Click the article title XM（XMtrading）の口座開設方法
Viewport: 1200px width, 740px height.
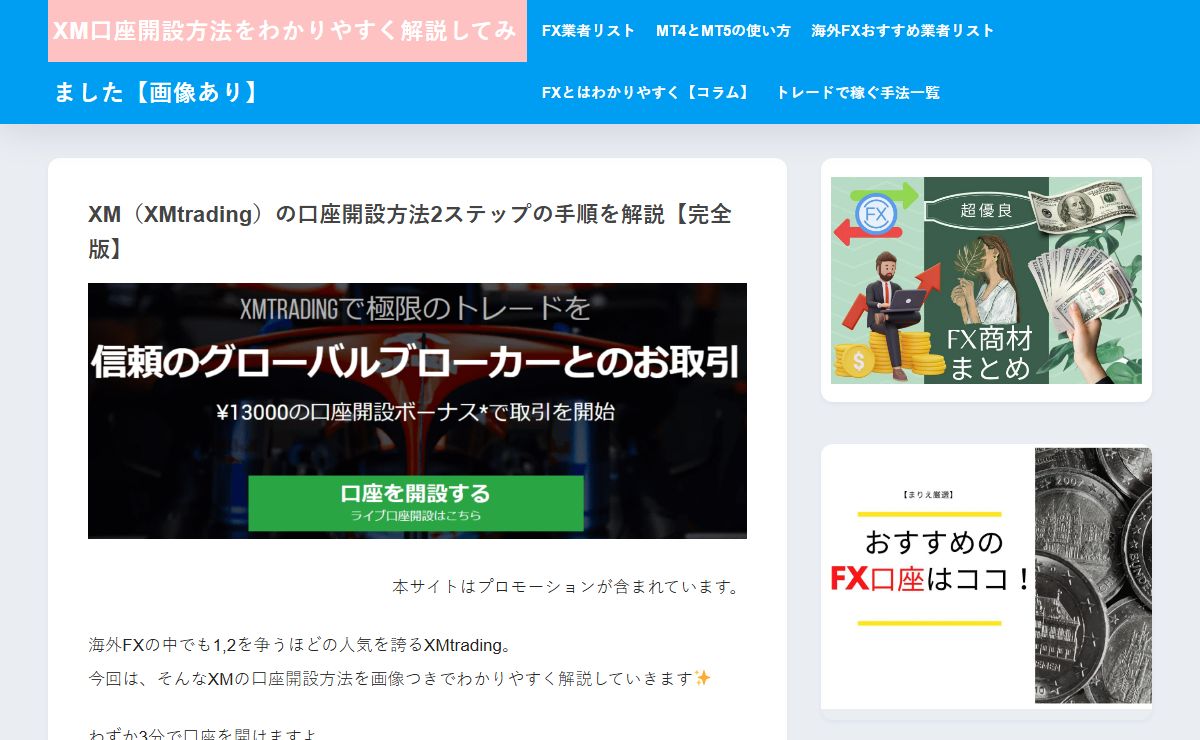tap(410, 231)
